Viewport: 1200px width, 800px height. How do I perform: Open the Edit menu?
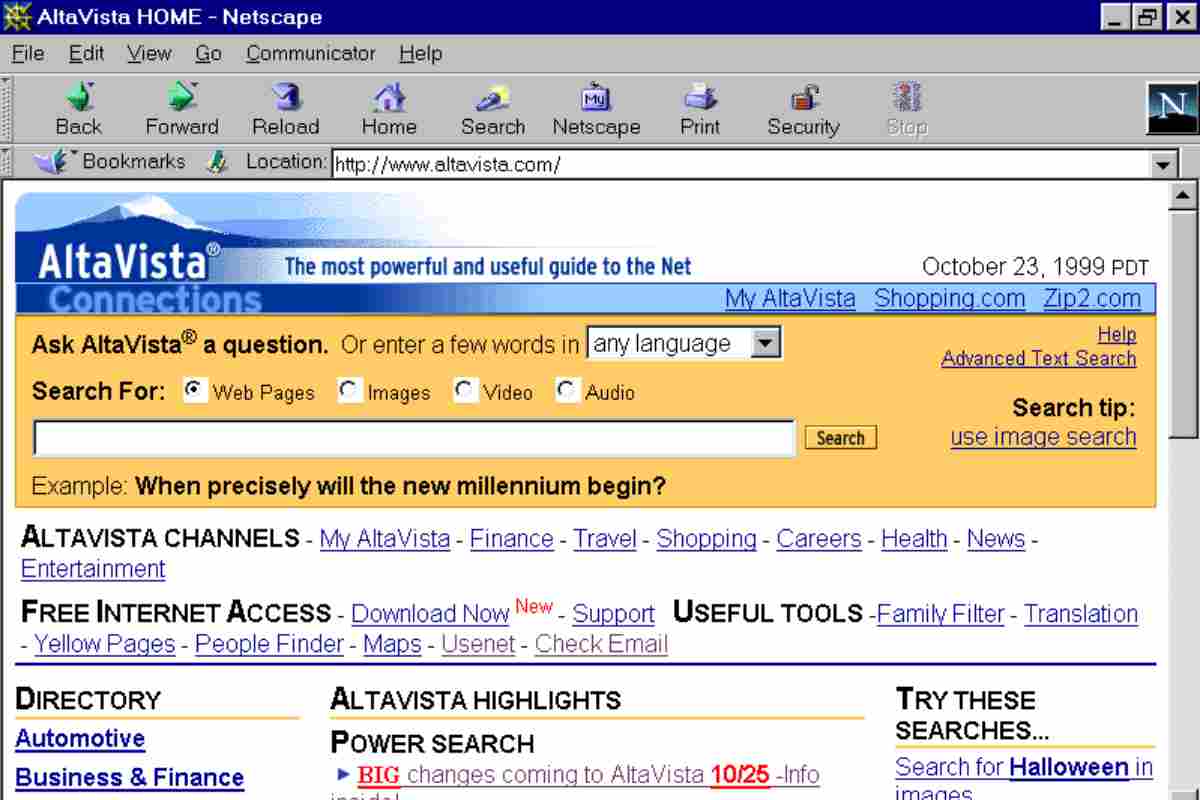tap(86, 53)
